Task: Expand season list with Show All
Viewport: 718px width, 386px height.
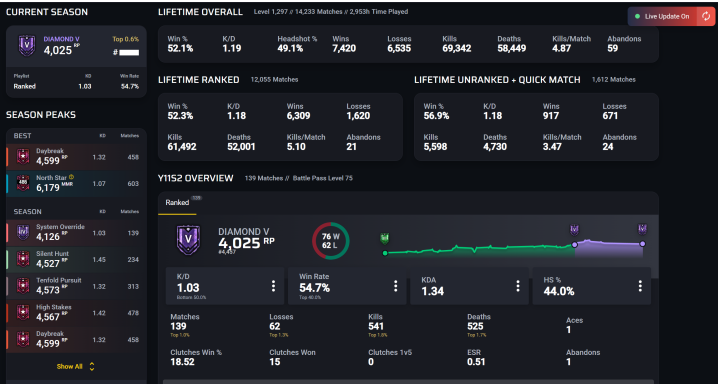Action: pos(76,366)
